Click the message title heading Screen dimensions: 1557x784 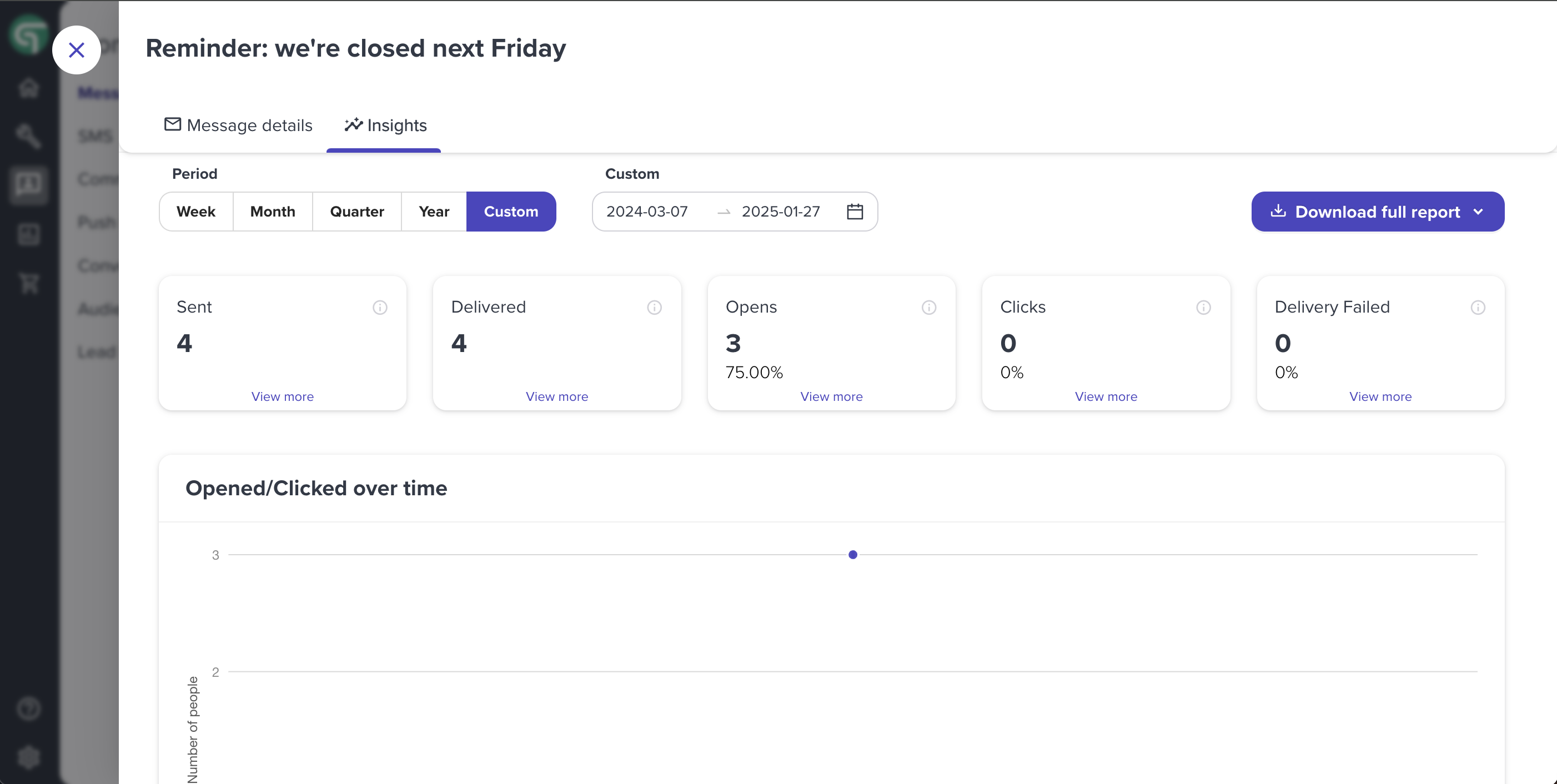pos(355,48)
